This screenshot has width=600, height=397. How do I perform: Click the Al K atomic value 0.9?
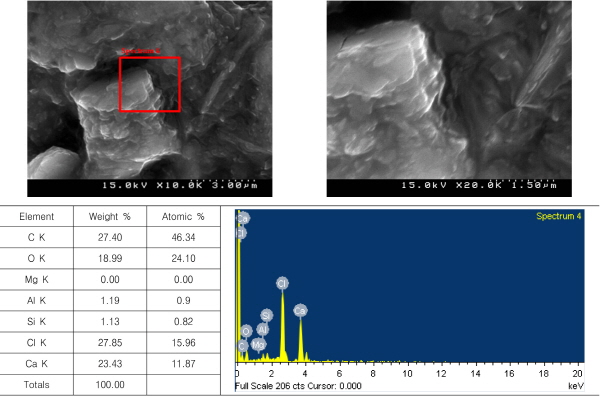point(183,301)
